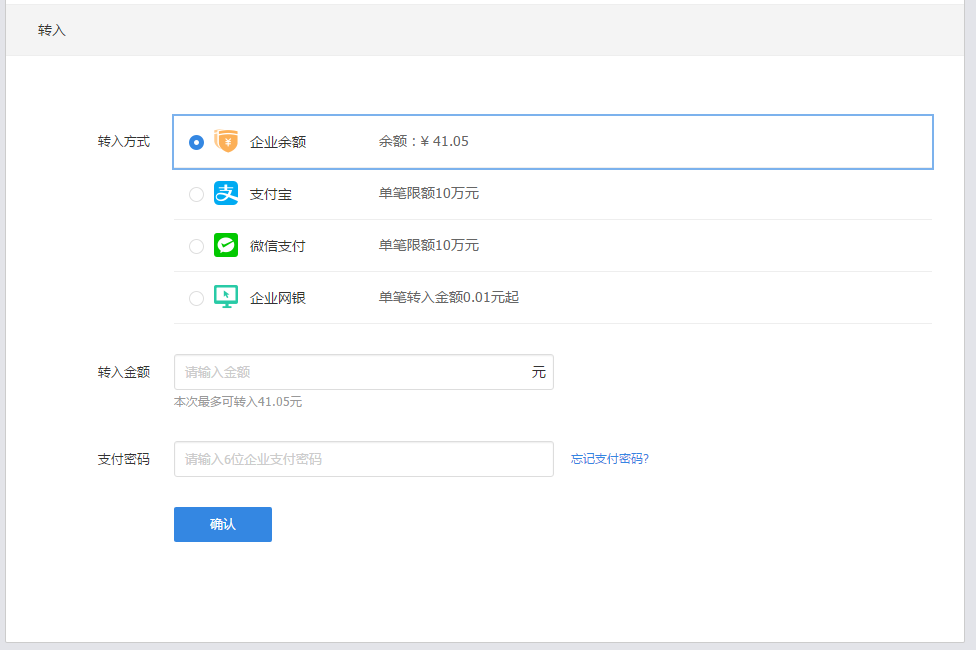Select the 企业余额 radio button
The height and width of the screenshot is (650, 976).
coord(196,142)
